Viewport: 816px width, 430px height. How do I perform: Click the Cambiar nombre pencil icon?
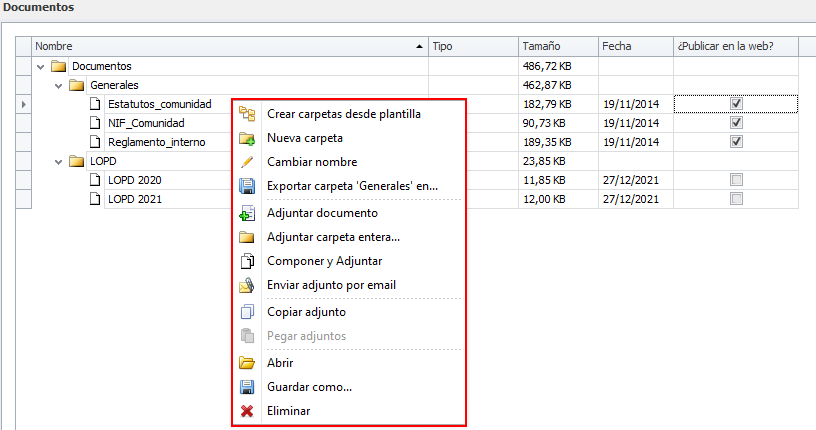point(247,162)
